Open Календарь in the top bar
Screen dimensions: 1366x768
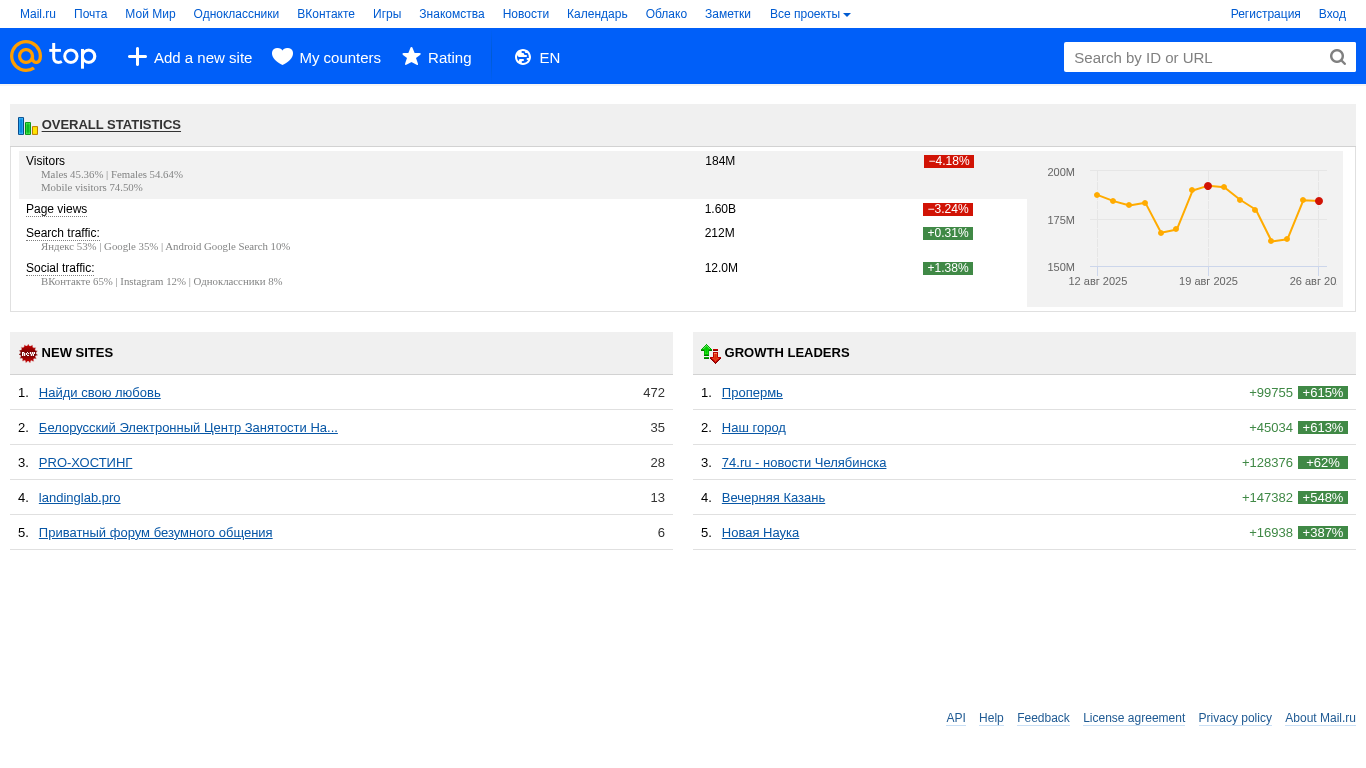(x=597, y=14)
